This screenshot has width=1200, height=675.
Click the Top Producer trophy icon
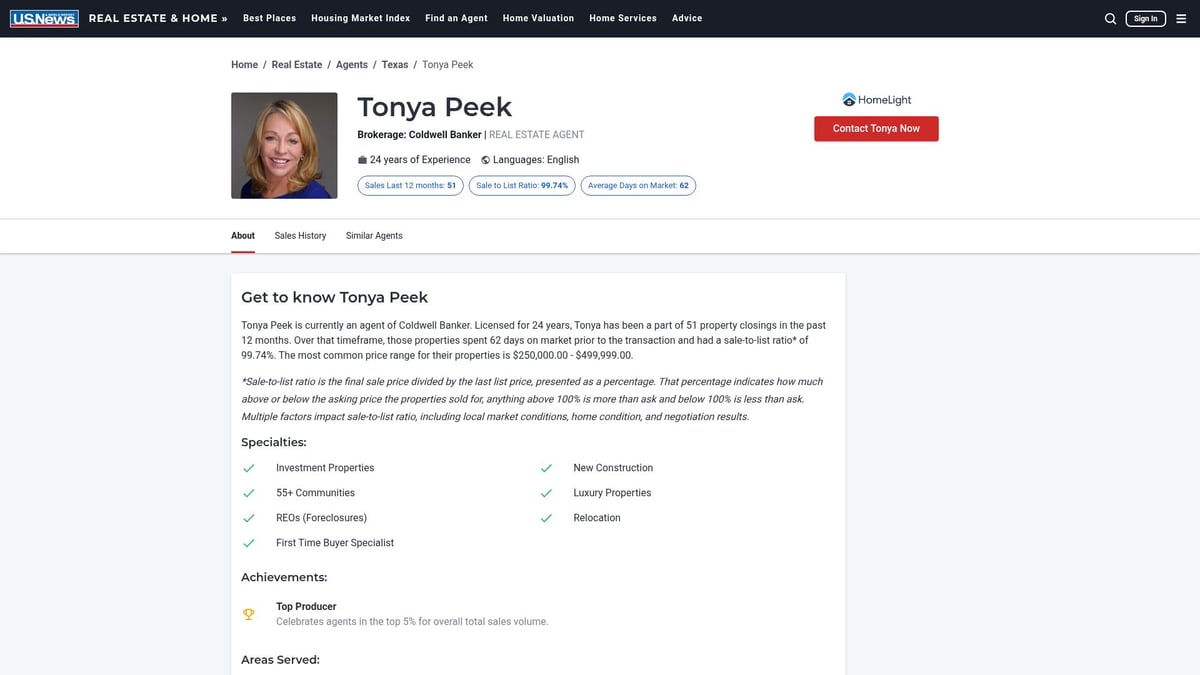point(248,613)
